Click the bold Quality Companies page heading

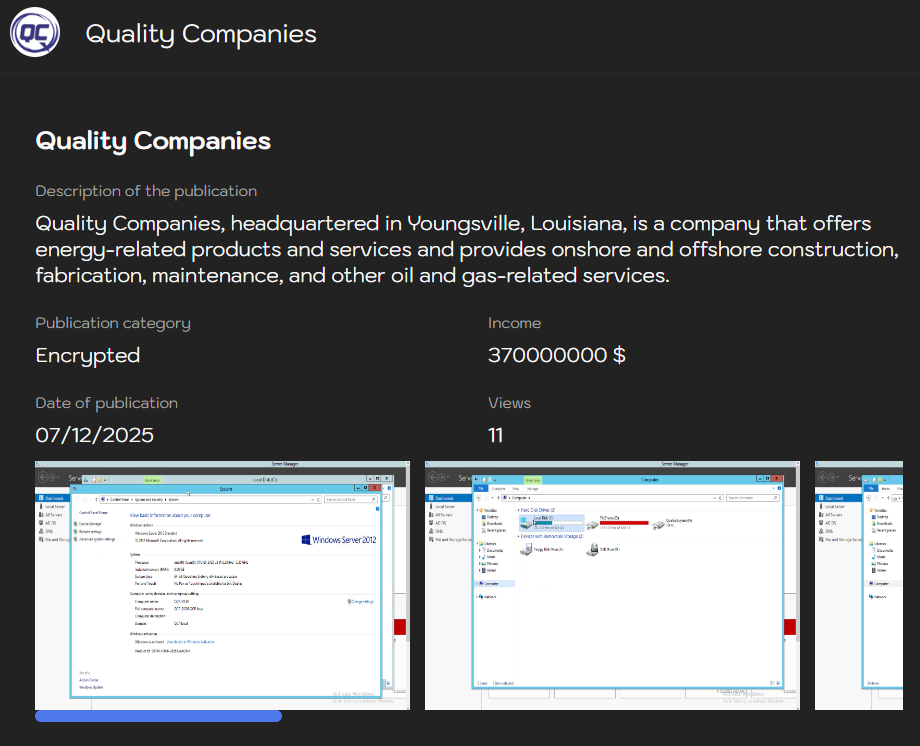[x=153, y=141]
